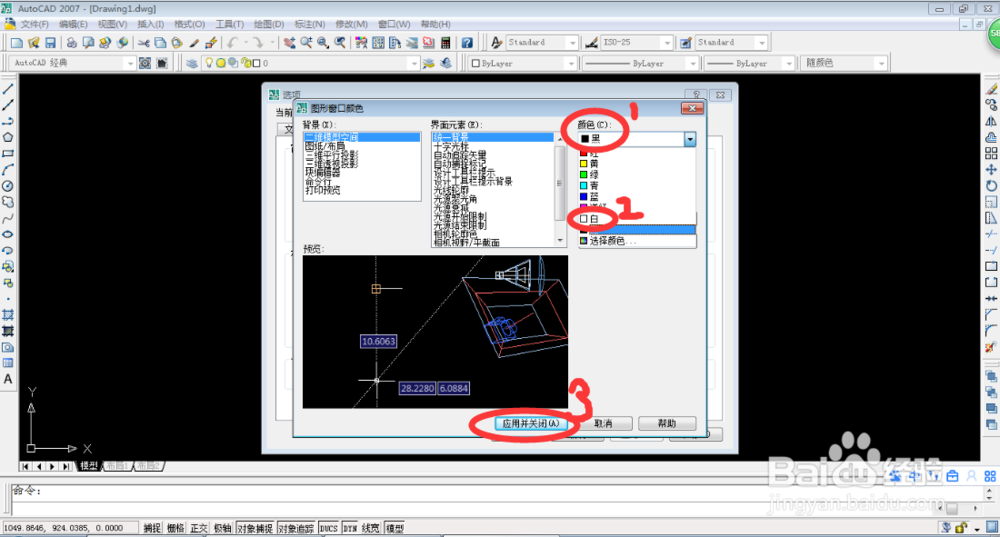This screenshot has width=1000, height=537.
Task: Select the Line tool in Draw toolbar
Action: pyautogui.click(x=8, y=89)
